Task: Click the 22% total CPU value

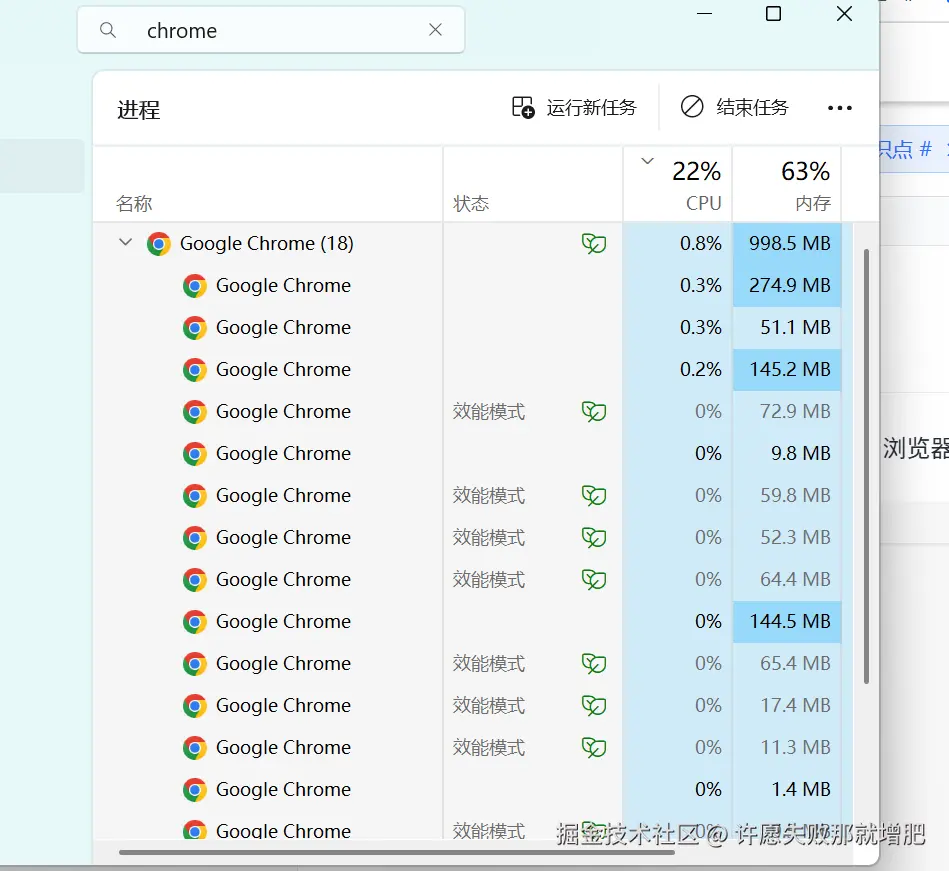Action: point(696,171)
